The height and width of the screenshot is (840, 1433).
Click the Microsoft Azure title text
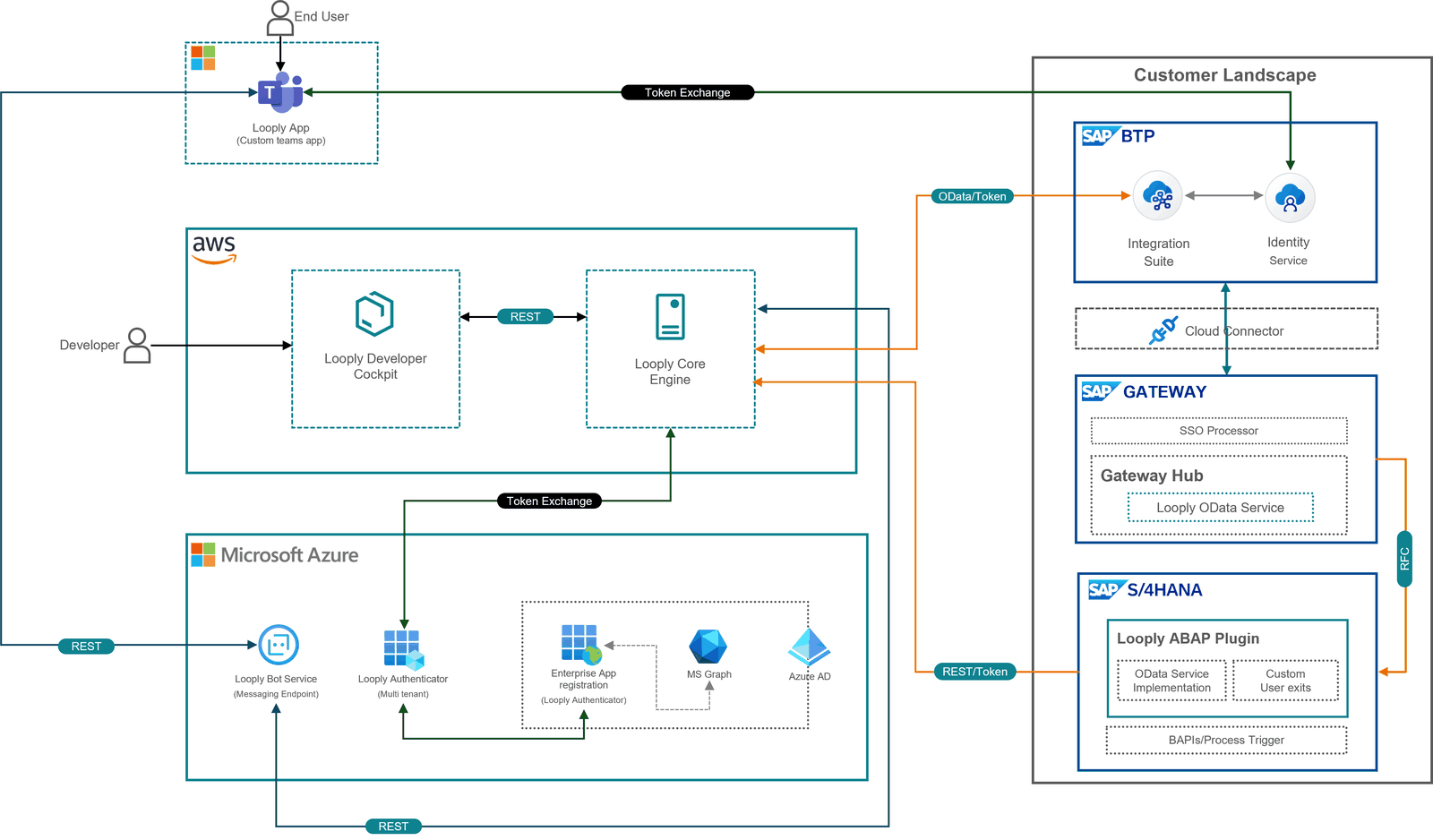(289, 555)
